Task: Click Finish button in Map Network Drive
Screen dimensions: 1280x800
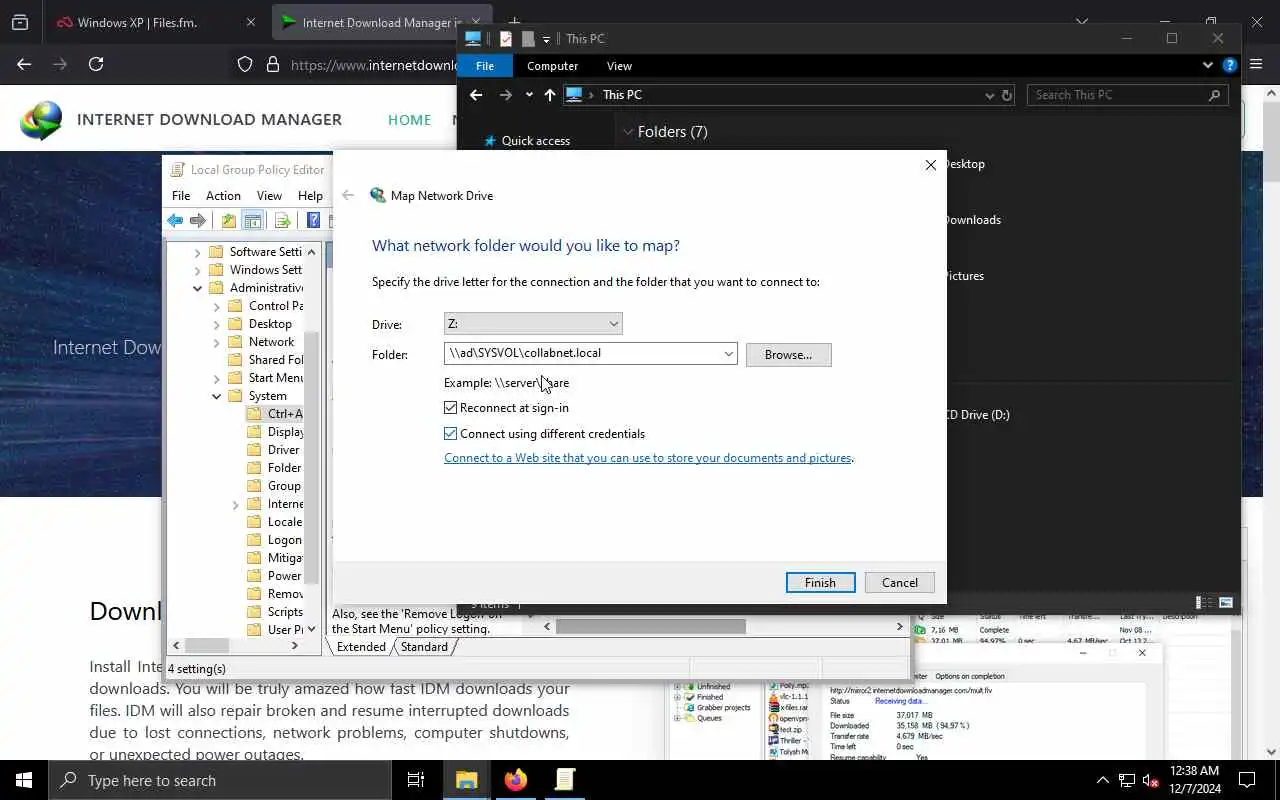Action: (x=820, y=583)
